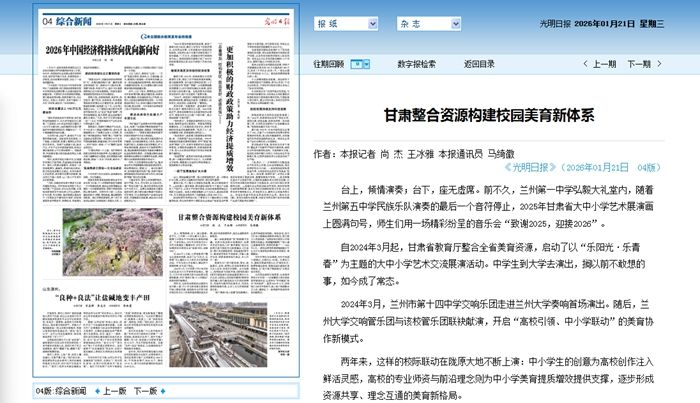Image resolution: width=700 pixels, height=403 pixels.
Task: Click left chevron beside 上一期
Action: (x=585, y=64)
